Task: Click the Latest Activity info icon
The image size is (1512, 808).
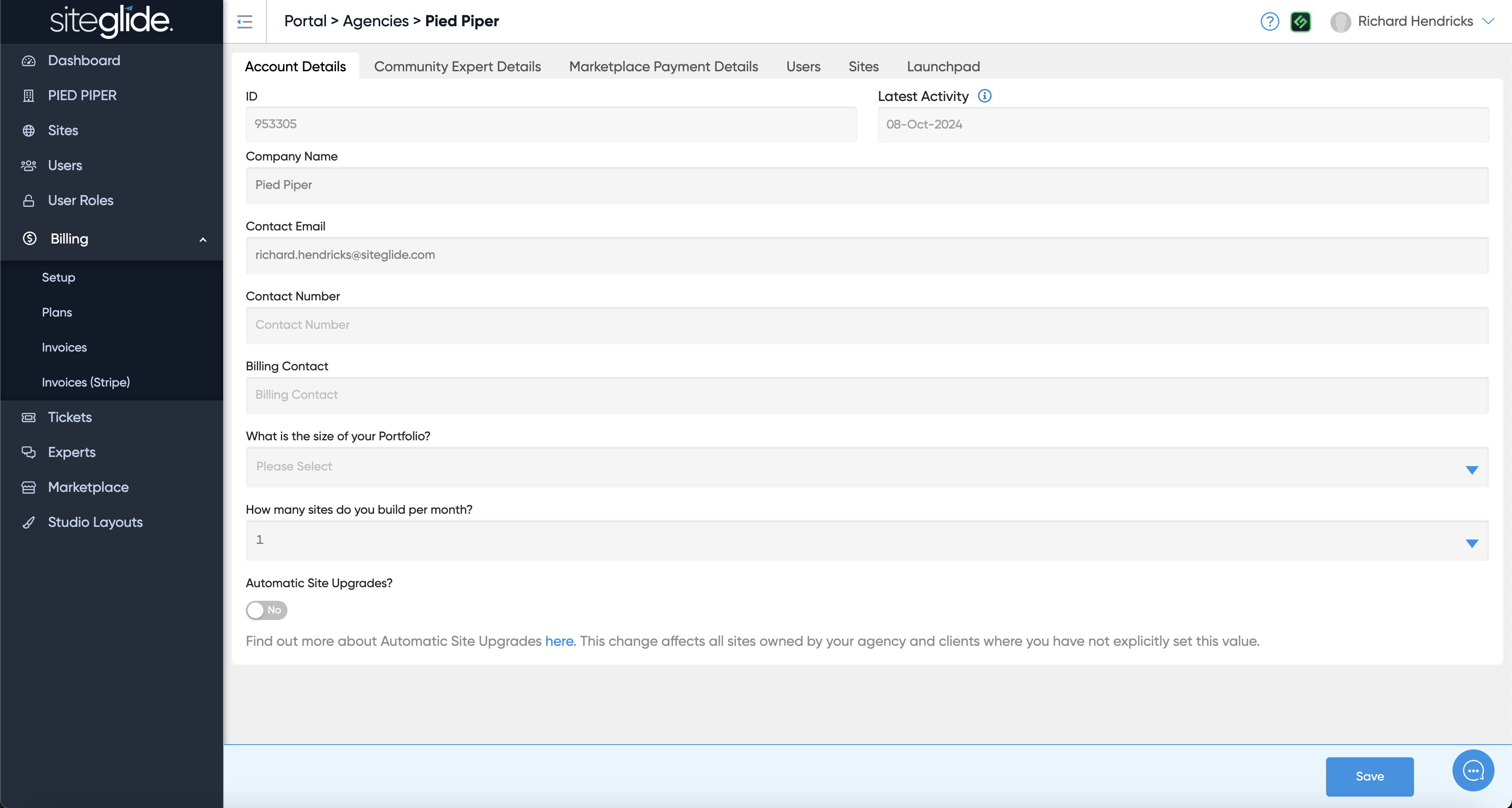Action: coord(984,96)
